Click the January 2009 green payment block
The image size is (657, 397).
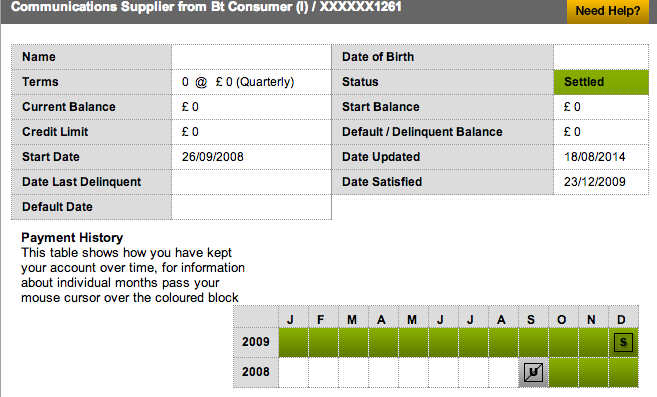[x=293, y=343]
